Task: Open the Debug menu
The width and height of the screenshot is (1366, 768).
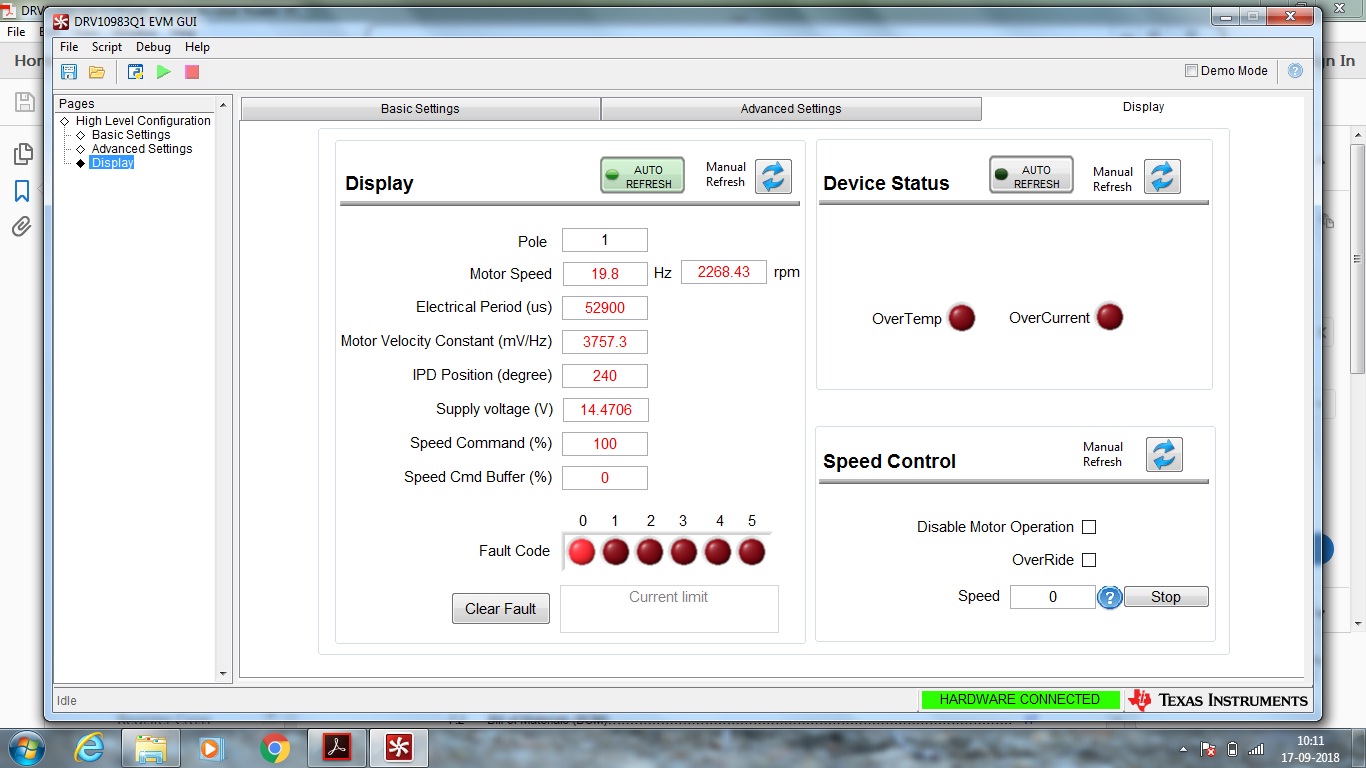Action: (153, 47)
